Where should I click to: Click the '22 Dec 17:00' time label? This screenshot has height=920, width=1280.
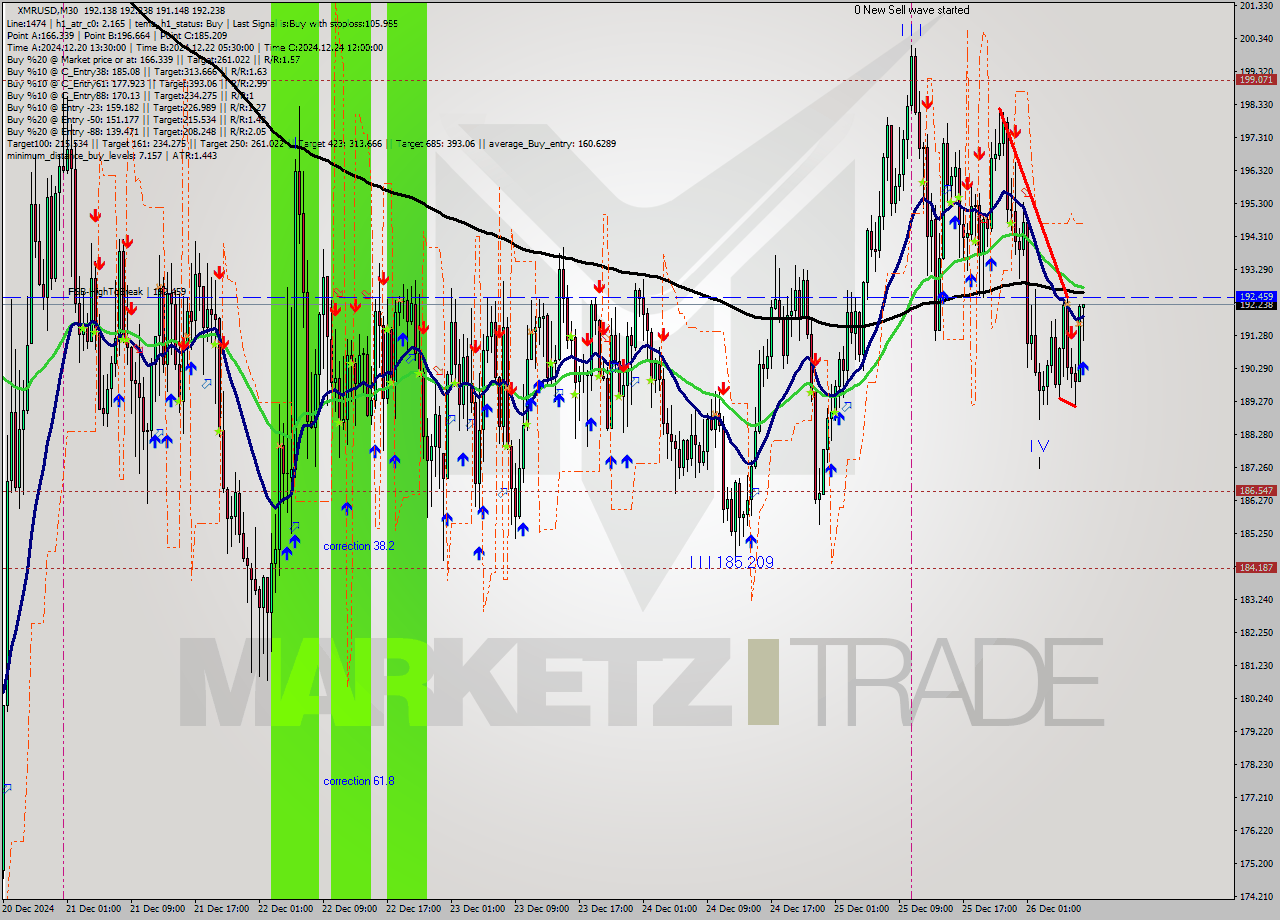[x=413, y=909]
